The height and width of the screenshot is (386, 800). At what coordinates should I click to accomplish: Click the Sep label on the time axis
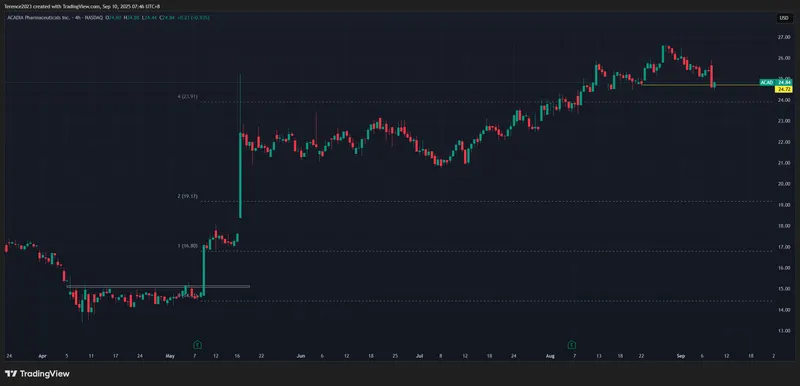pyautogui.click(x=680, y=355)
